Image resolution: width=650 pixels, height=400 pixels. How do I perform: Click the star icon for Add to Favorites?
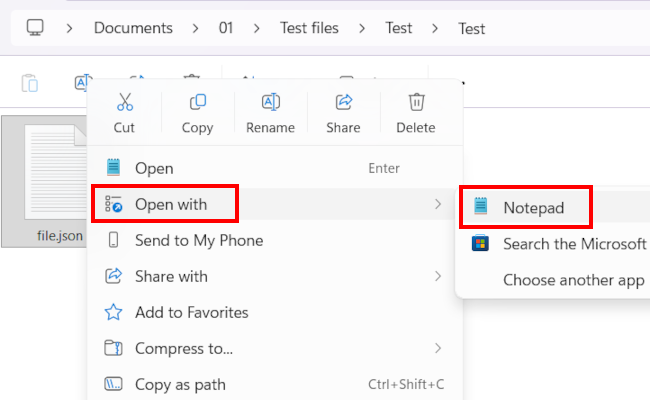(113, 312)
